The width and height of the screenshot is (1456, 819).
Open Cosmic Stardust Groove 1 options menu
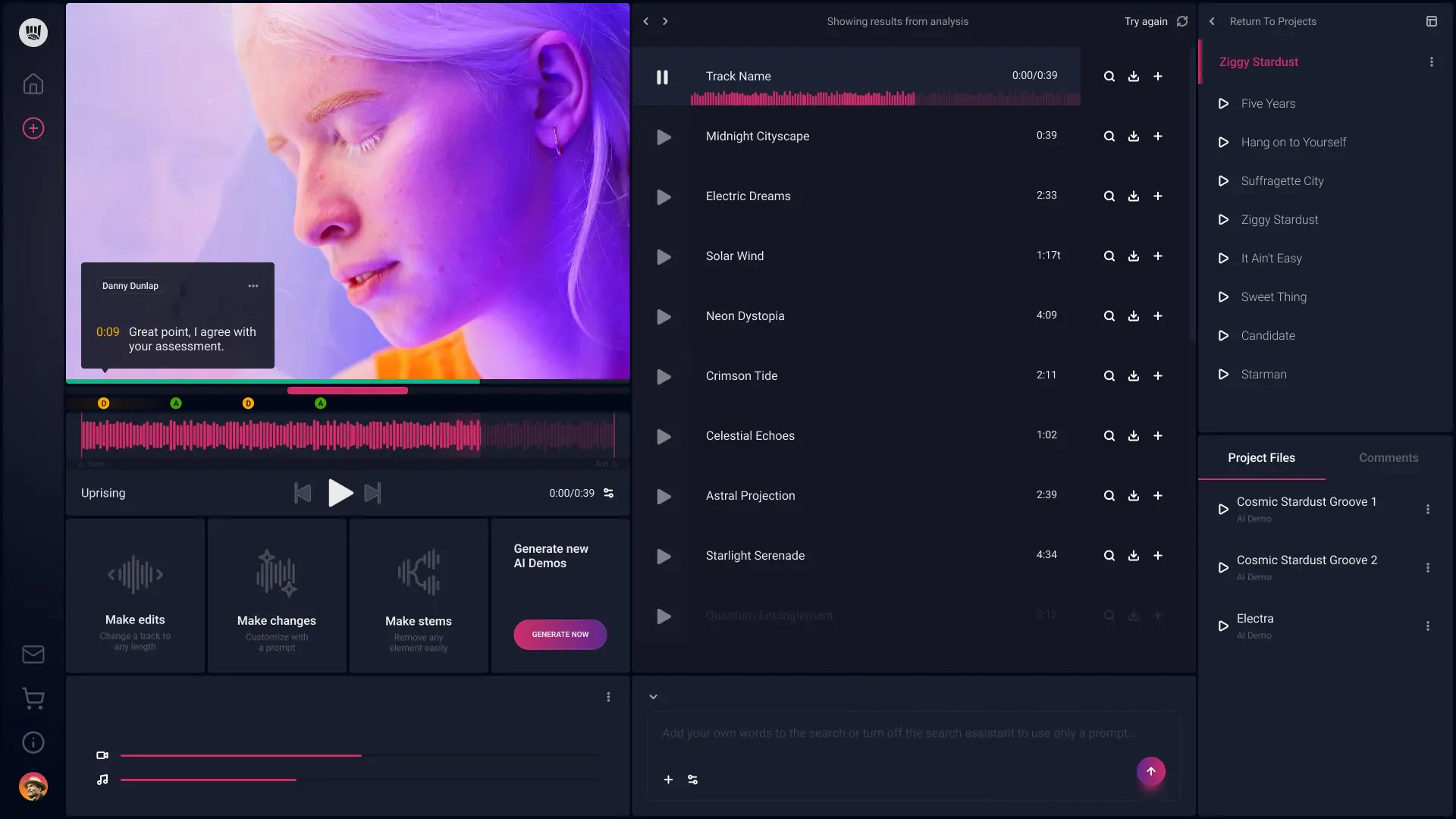pos(1427,510)
